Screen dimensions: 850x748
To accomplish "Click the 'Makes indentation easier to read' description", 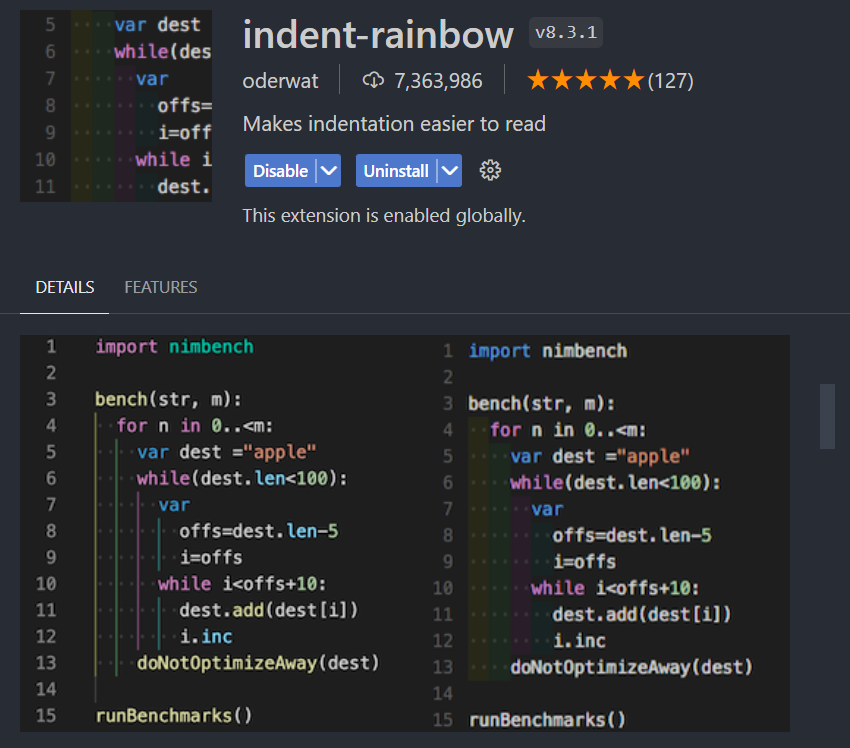I will pyautogui.click(x=394, y=124).
